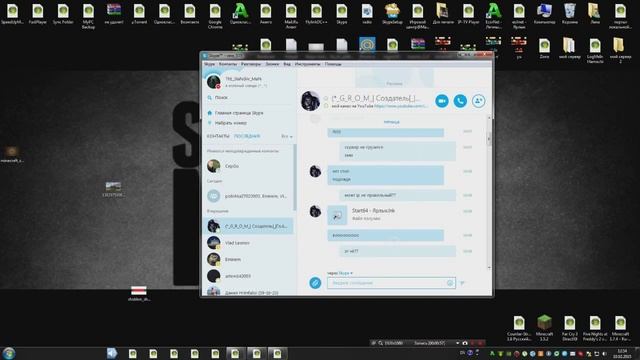Open the Разговоры menu
The image size is (640, 360).
(251, 64)
